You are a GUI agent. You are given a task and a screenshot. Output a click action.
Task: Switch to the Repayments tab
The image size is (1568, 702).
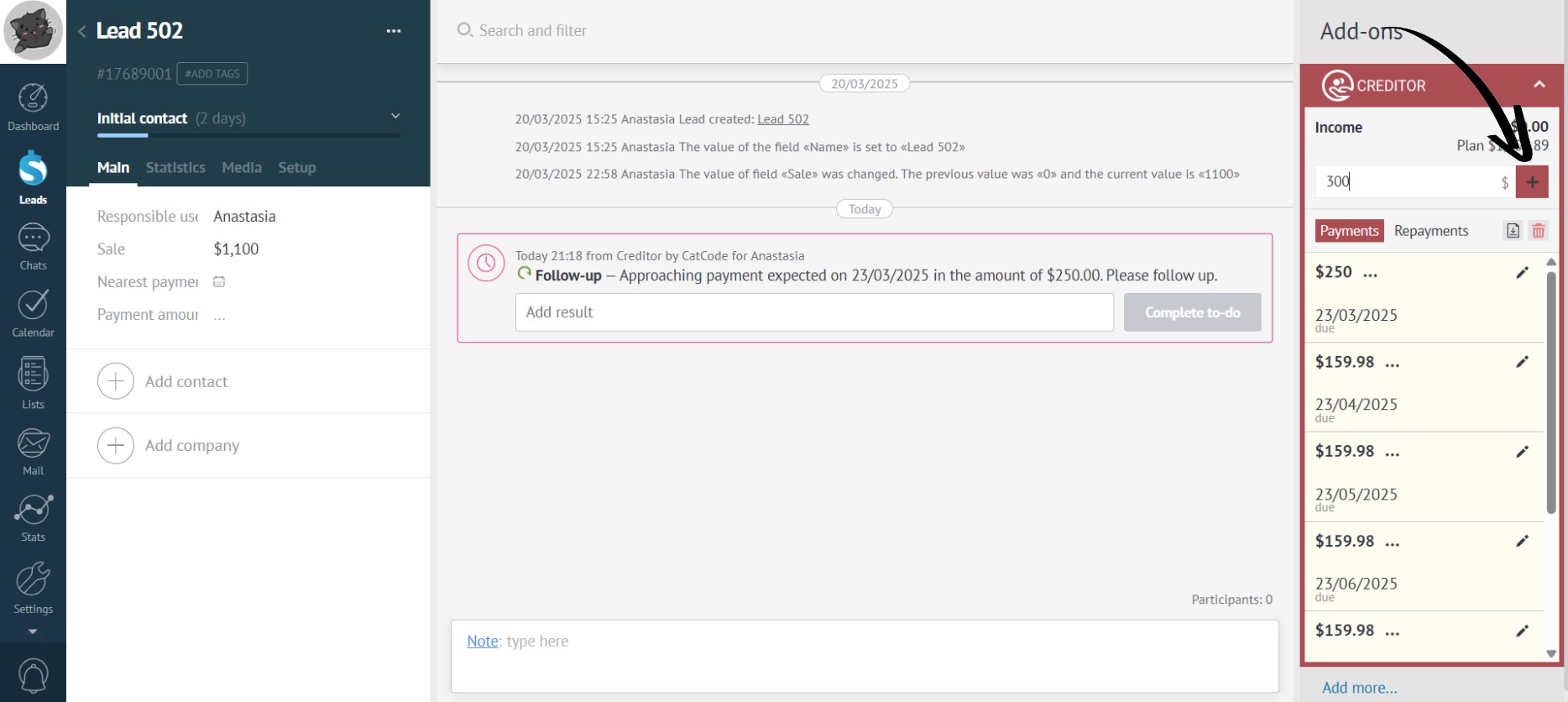[1430, 231]
